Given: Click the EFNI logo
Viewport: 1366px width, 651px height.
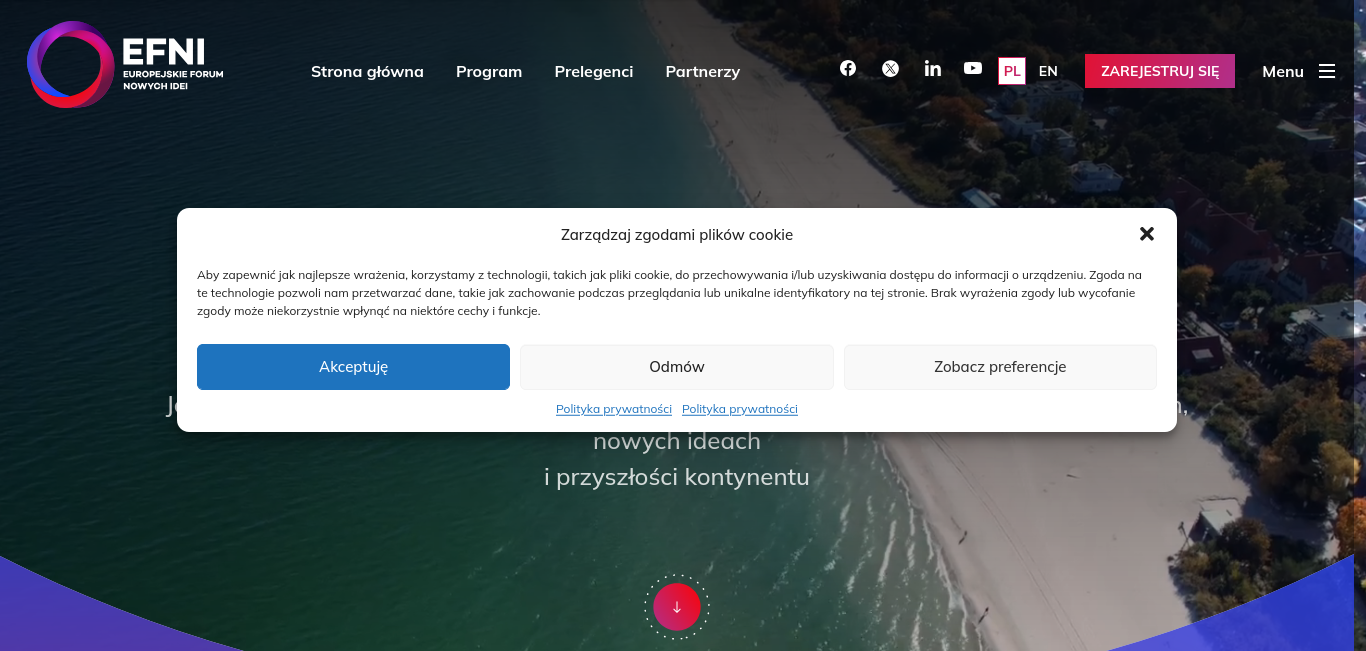Looking at the screenshot, I should [x=126, y=65].
